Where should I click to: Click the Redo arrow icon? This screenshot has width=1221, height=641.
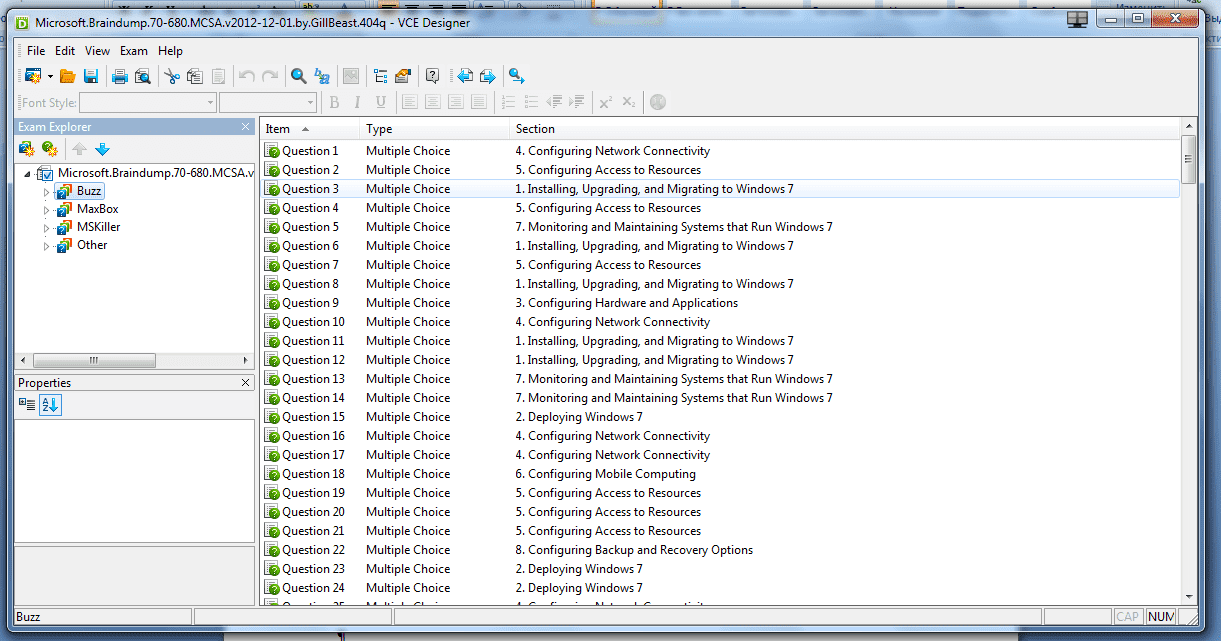(x=270, y=76)
